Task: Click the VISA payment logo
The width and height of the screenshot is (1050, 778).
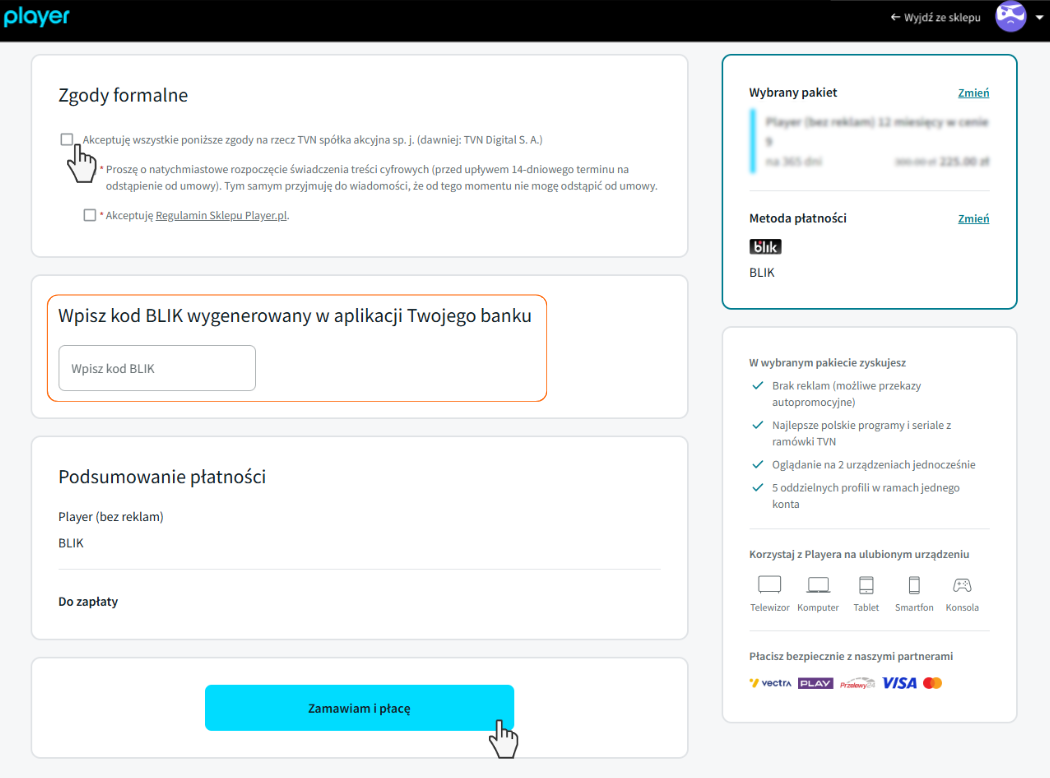Action: (899, 683)
